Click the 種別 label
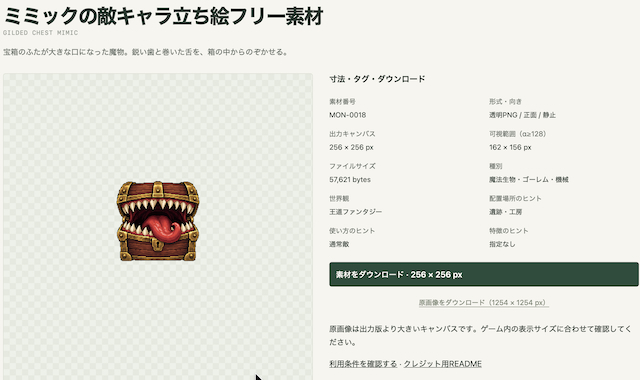Image resolution: width=640 pixels, height=380 pixels. 496,166
